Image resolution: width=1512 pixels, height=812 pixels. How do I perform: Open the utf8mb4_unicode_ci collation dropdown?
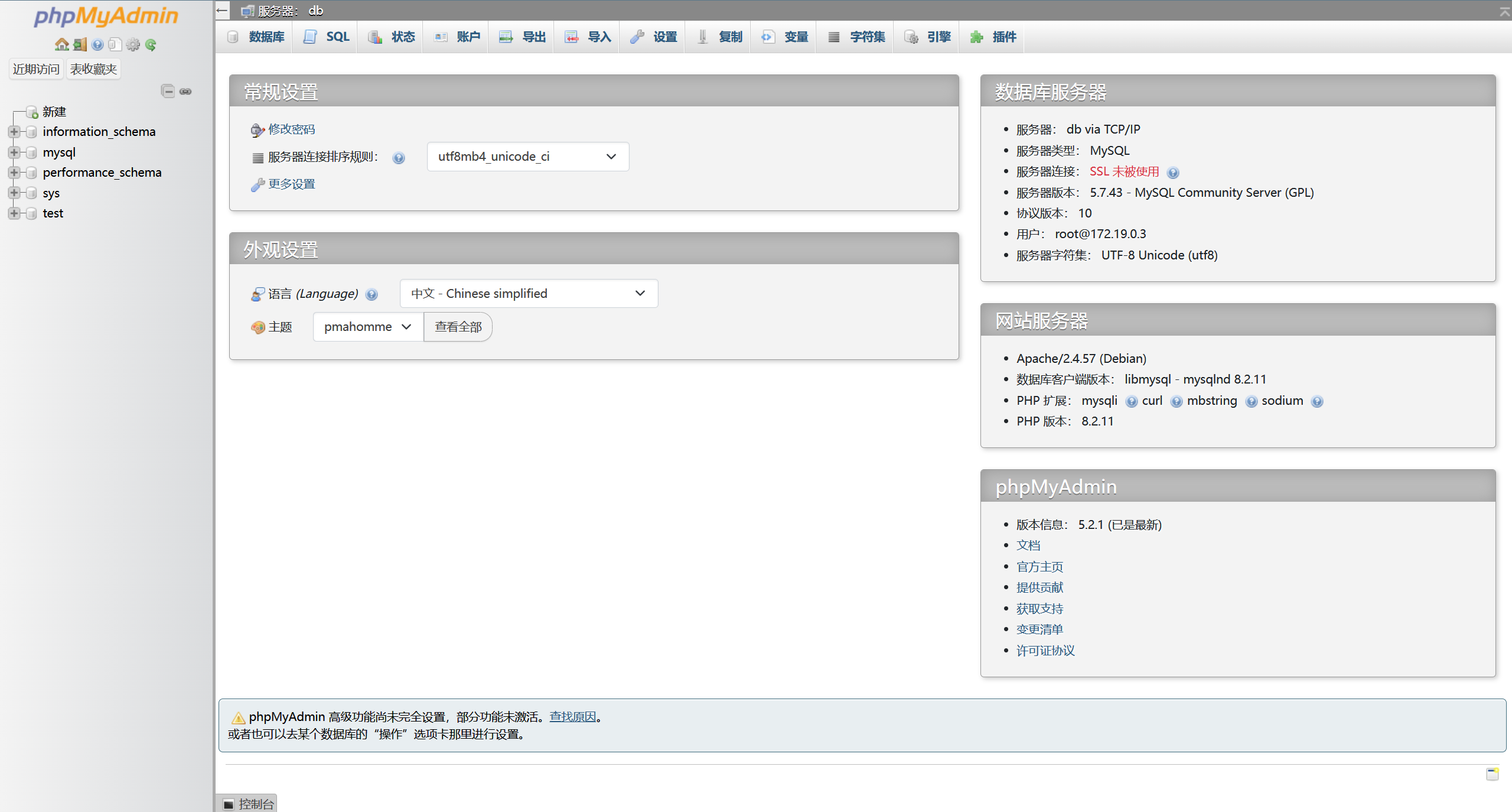point(527,157)
